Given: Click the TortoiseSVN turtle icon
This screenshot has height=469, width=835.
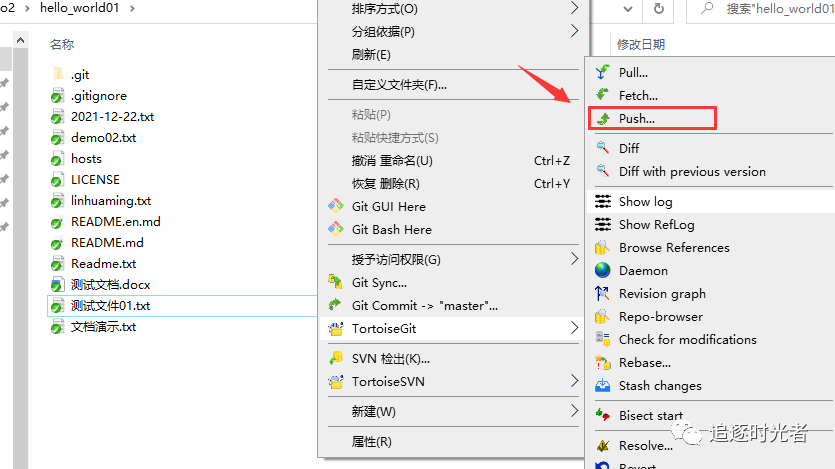Looking at the screenshot, I should [x=335, y=381].
